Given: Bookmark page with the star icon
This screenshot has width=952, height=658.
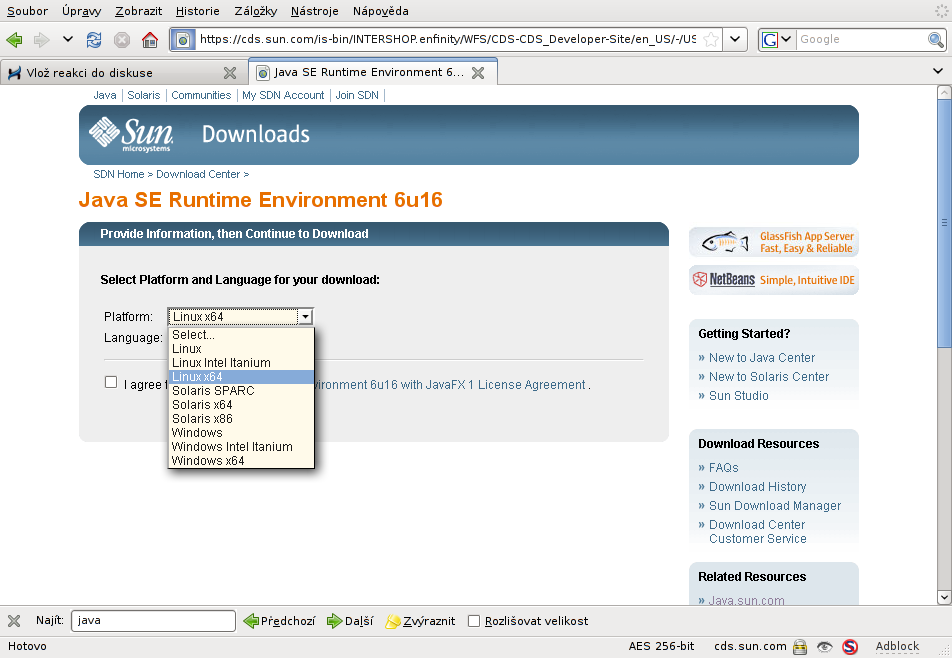Looking at the screenshot, I should (711, 40).
